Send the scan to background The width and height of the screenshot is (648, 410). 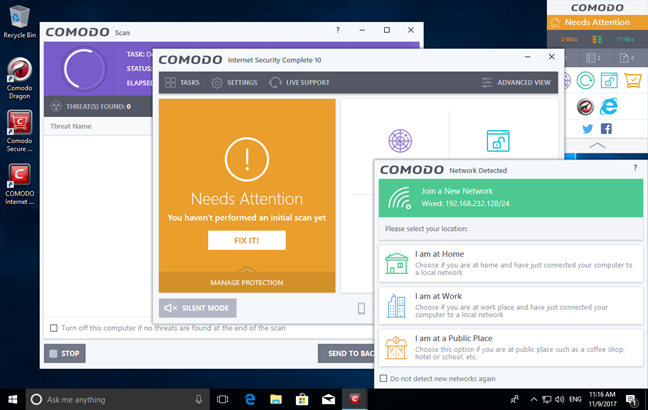coord(346,353)
